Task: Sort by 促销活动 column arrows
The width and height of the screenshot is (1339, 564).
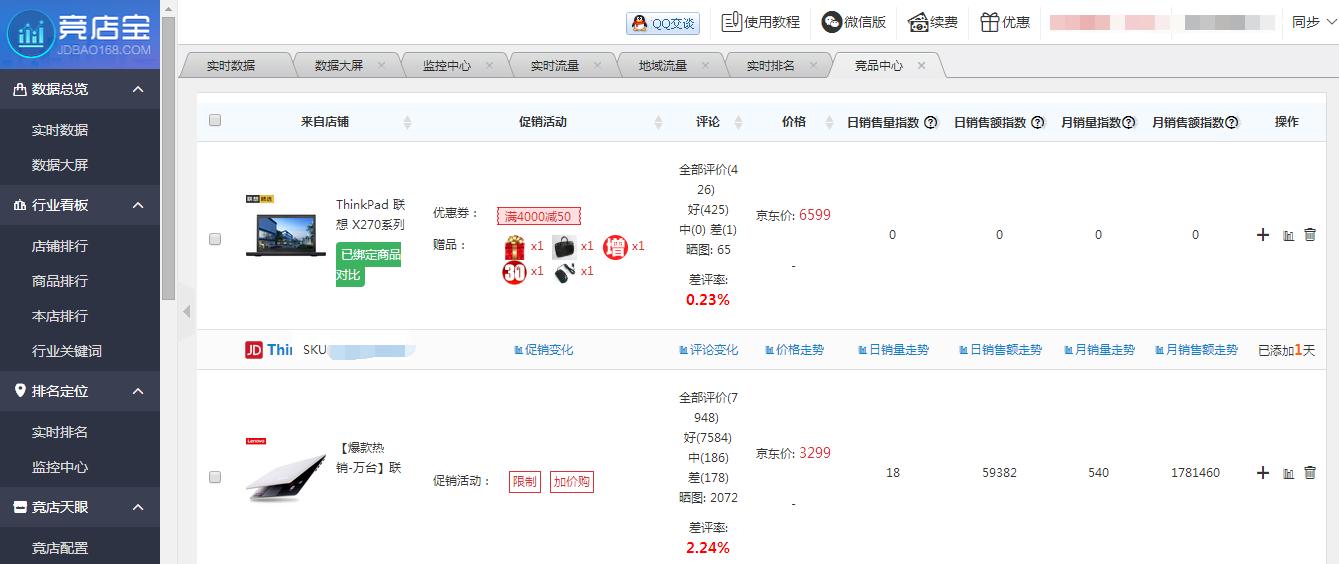Action: tap(658, 122)
